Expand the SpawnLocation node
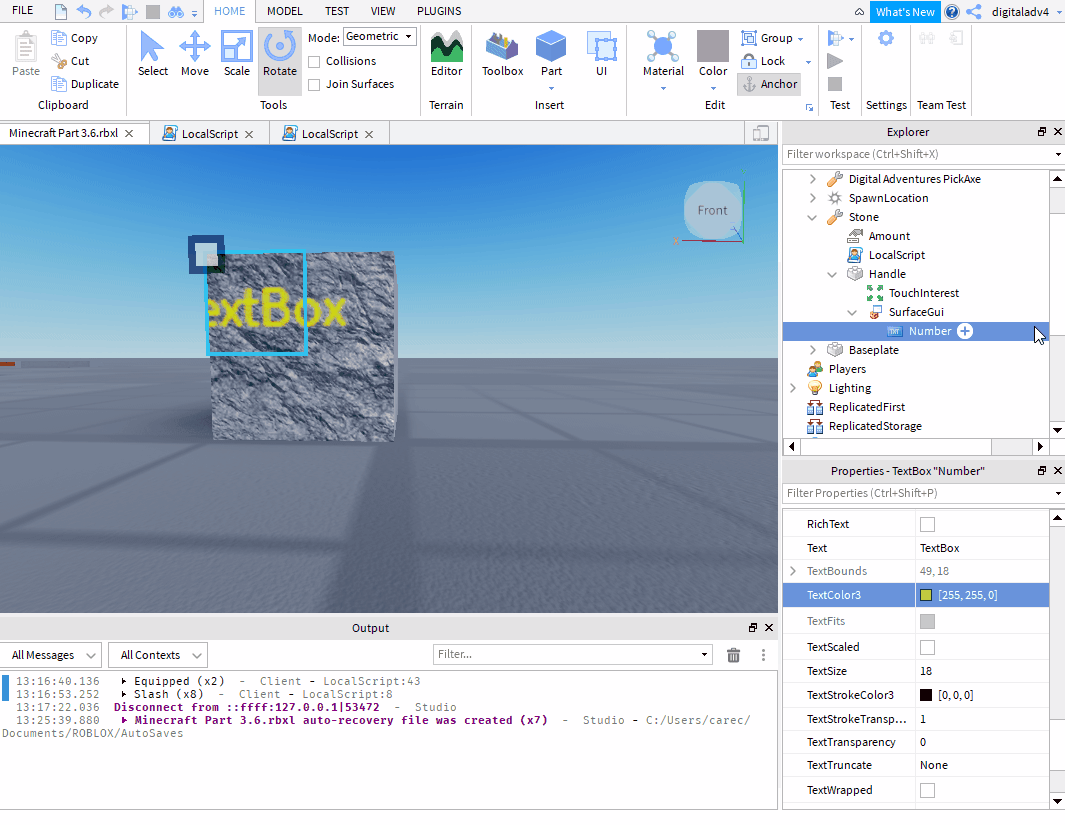 812,198
